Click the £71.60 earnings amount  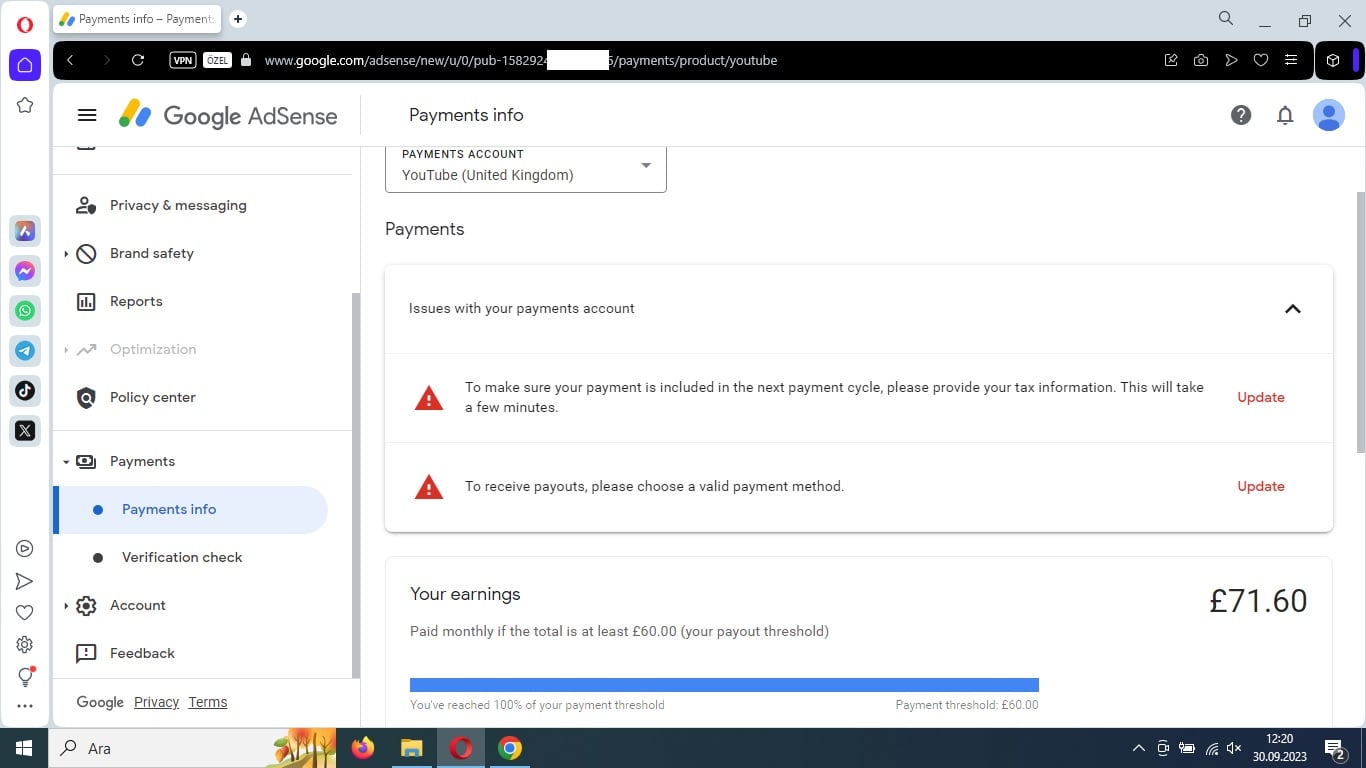(x=1258, y=601)
